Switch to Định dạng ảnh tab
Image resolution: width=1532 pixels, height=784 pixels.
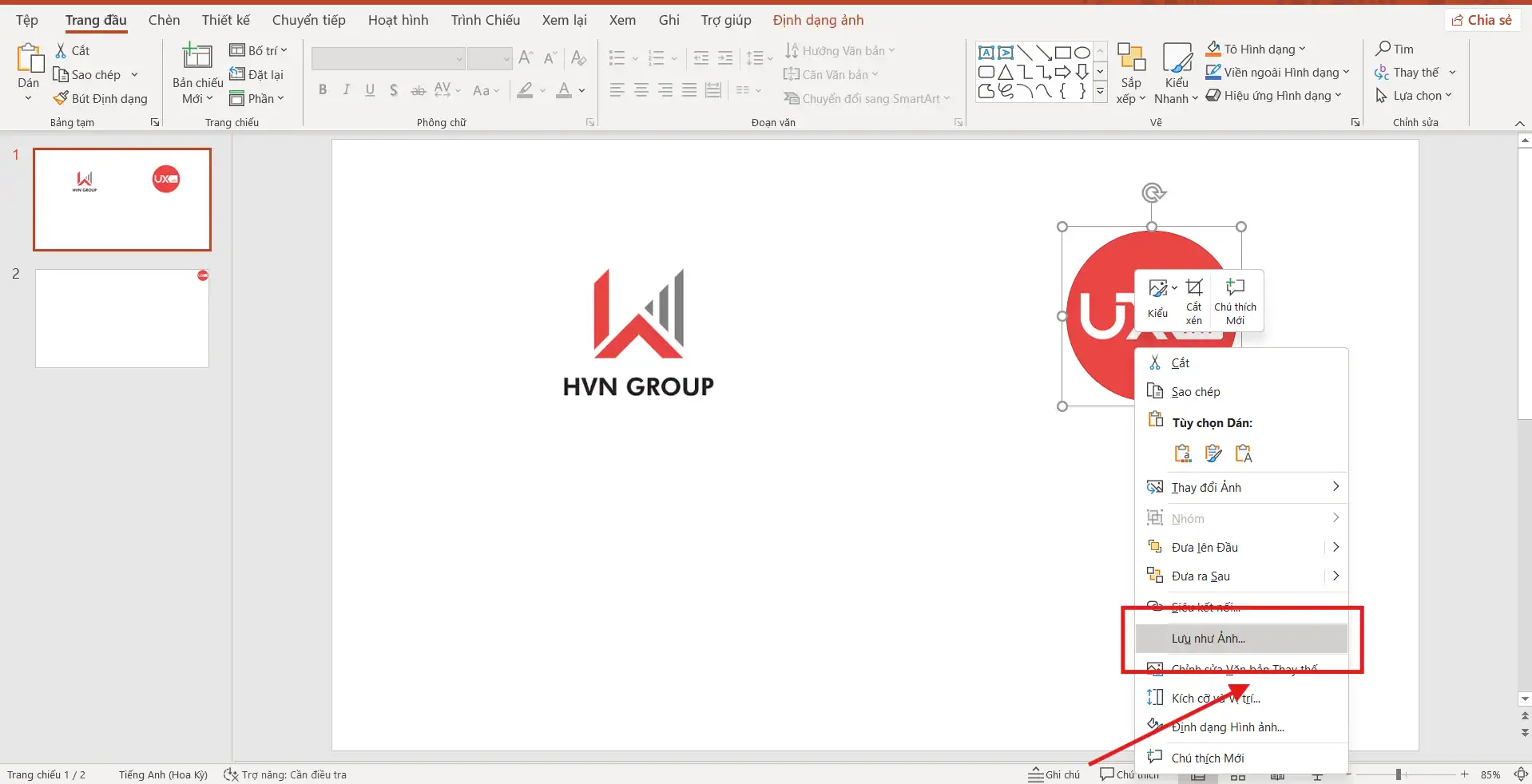[818, 20]
